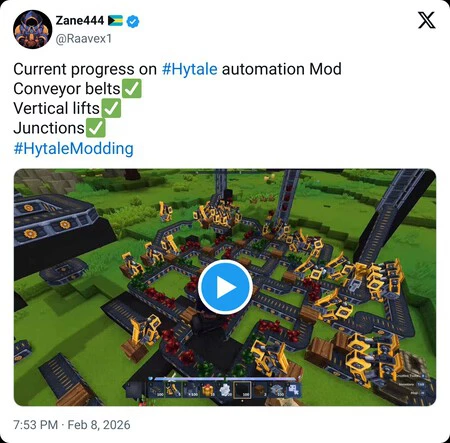Play the Hytale automation video
The height and width of the screenshot is (443, 450).
[225, 287]
